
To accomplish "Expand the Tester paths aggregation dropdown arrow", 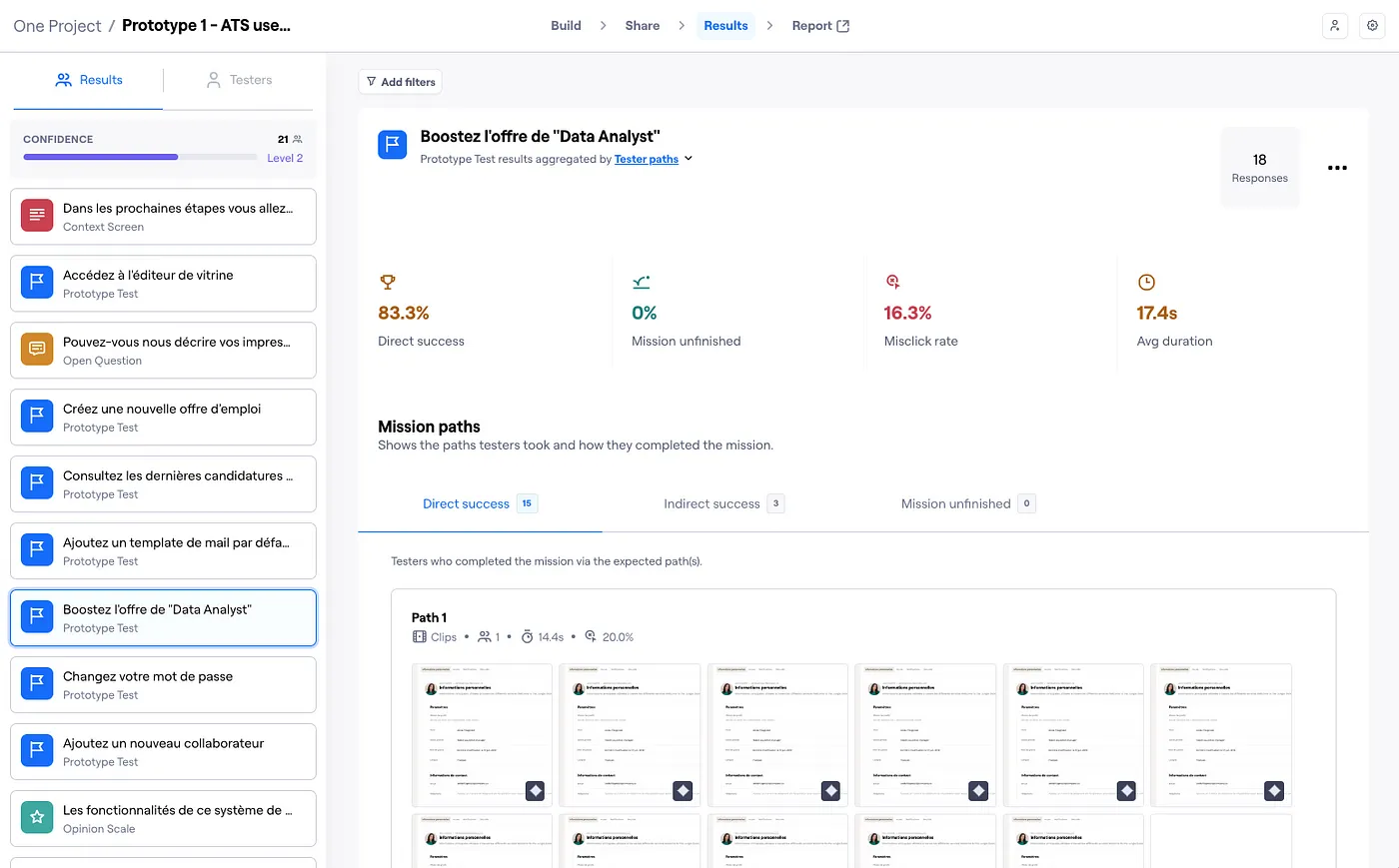I will tap(689, 159).
